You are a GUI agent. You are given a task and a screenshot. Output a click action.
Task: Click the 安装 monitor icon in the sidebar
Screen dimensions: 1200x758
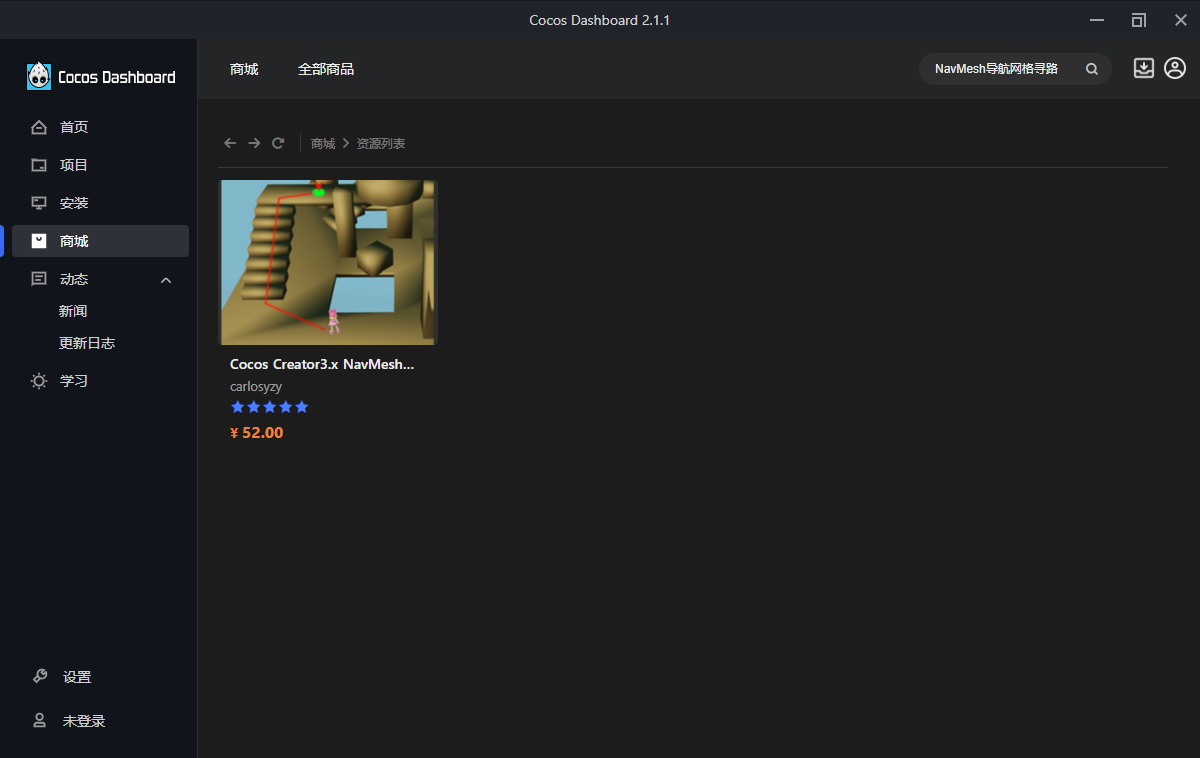(39, 203)
